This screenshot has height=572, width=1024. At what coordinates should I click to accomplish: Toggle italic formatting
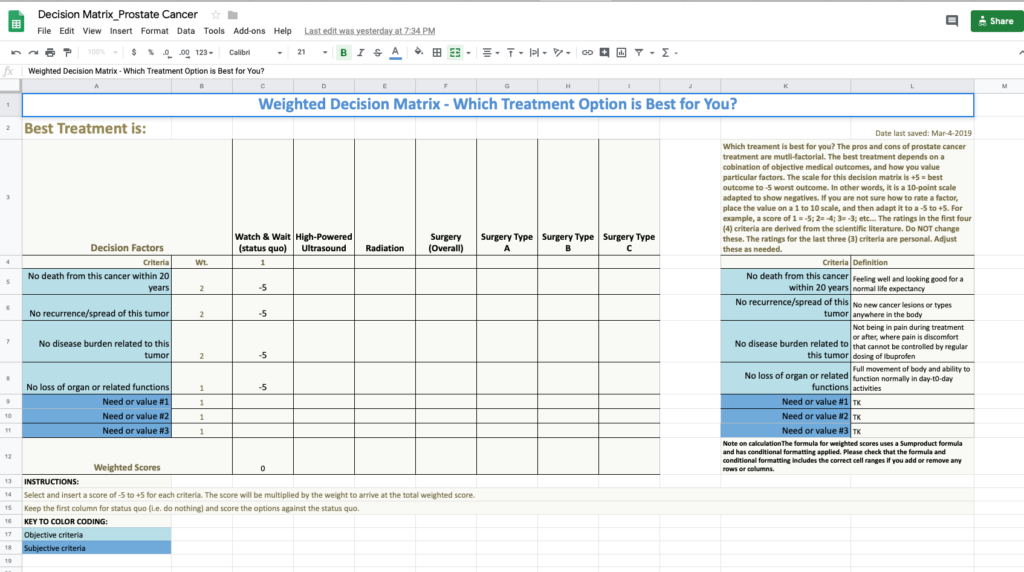tap(360, 53)
